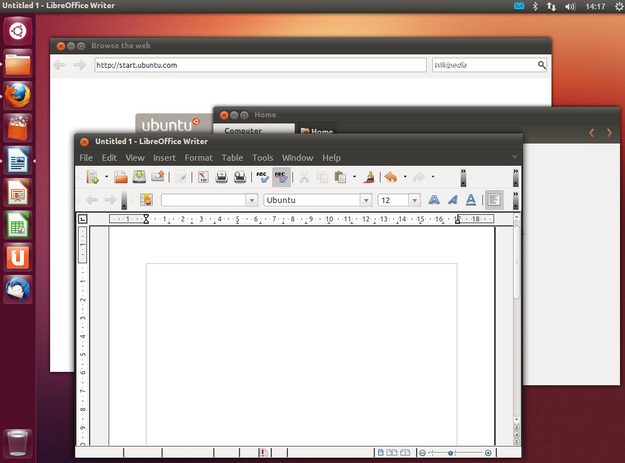Click Firefox in the Ubuntu launcher
Viewport: 625px width, 463px height.
click(18, 96)
